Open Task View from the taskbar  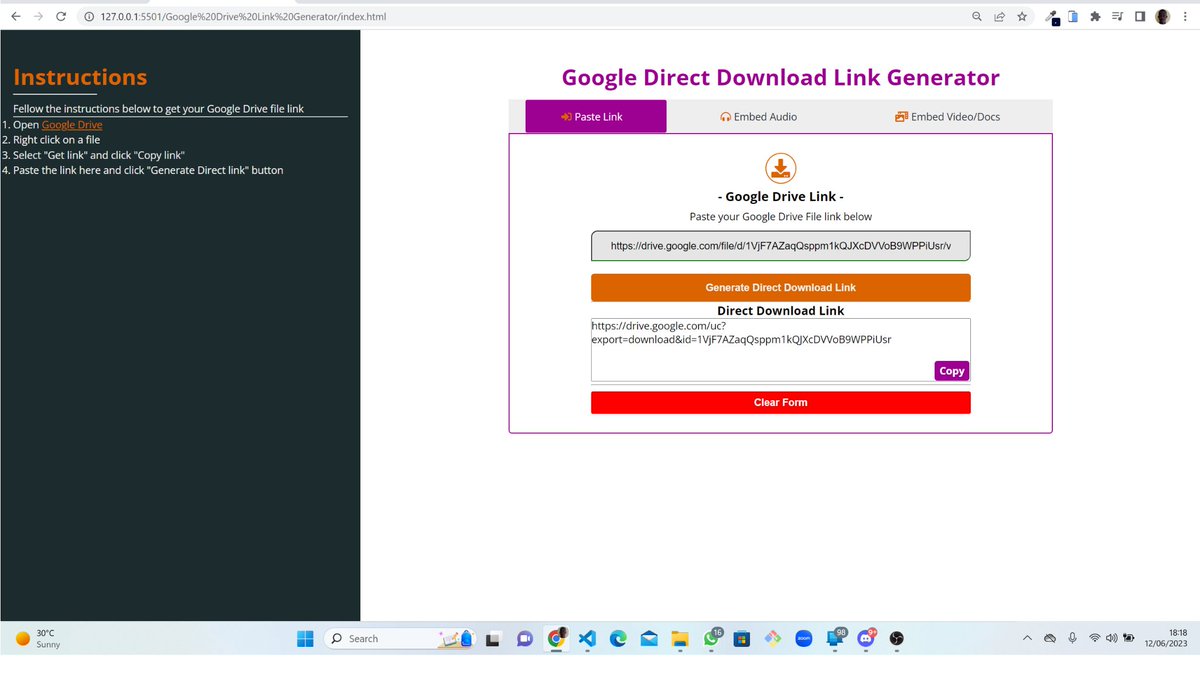[493, 639]
